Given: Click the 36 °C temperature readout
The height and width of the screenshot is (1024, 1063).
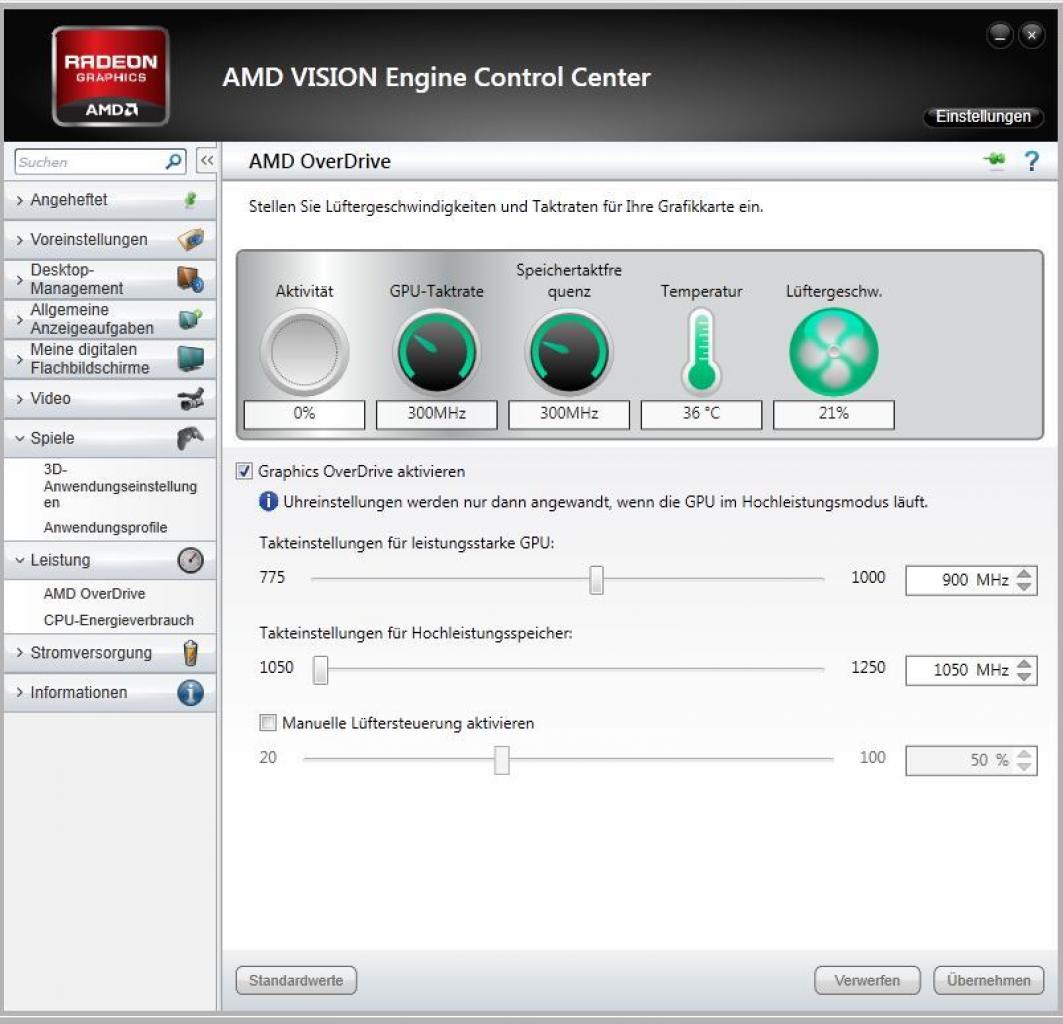Looking at the screenshot, I should [701, 414].
